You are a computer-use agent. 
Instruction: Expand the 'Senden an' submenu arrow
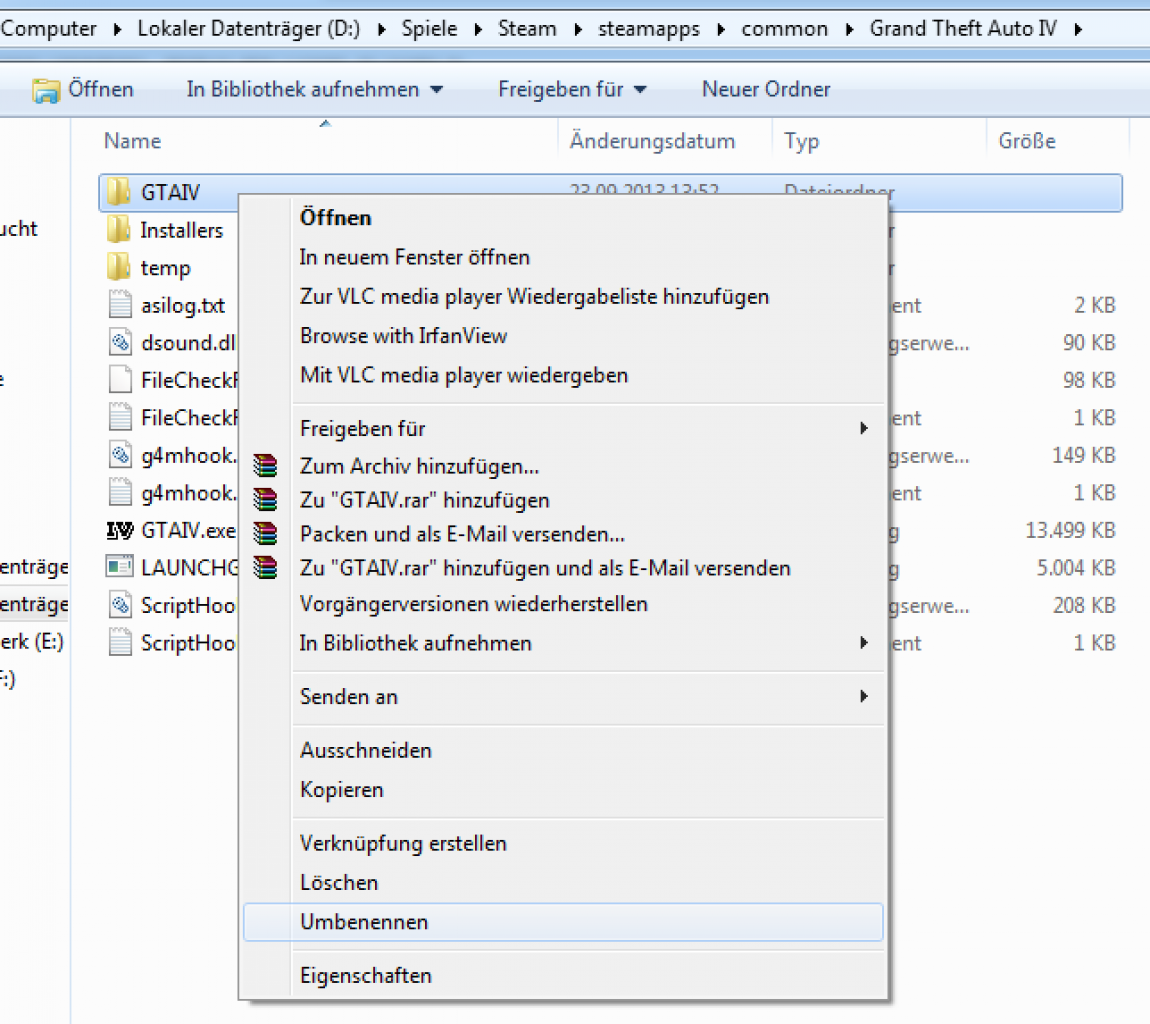(x=864, y=697)
